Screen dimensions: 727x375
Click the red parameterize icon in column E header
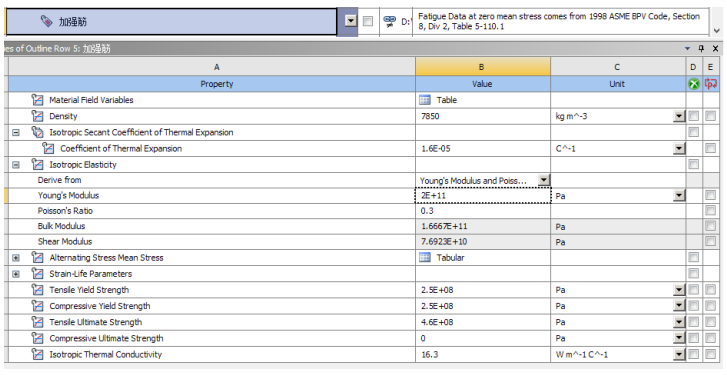click(x=710, y=84)
